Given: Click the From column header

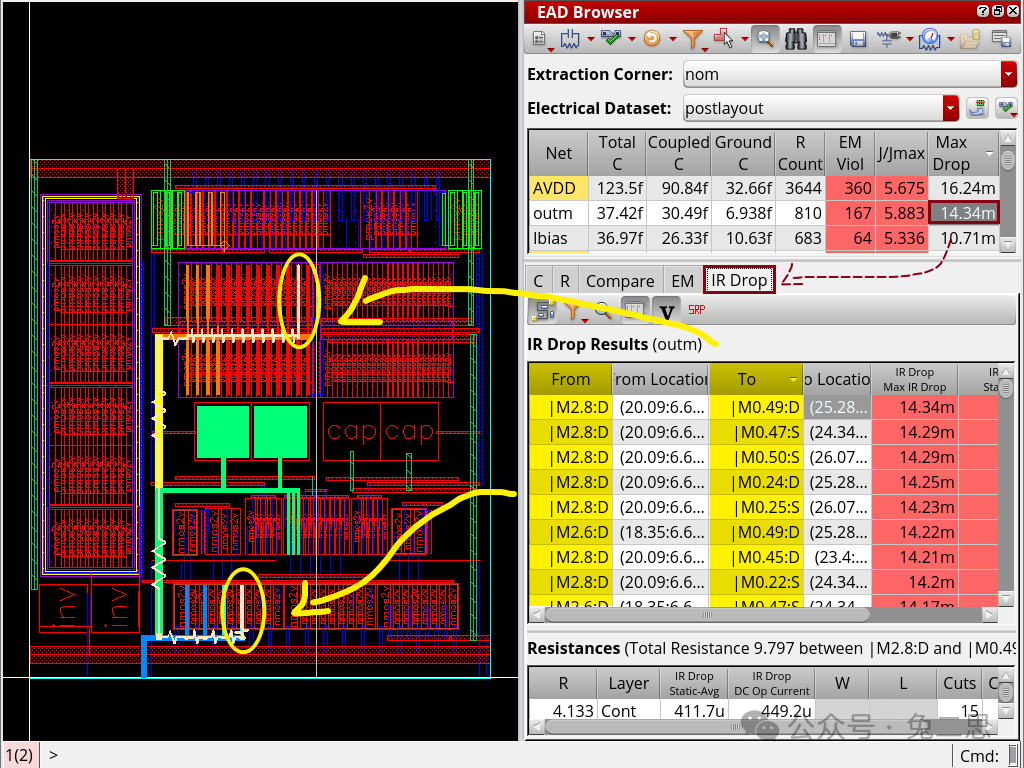Looking at the screenshot, I should (x=570, y=379).
